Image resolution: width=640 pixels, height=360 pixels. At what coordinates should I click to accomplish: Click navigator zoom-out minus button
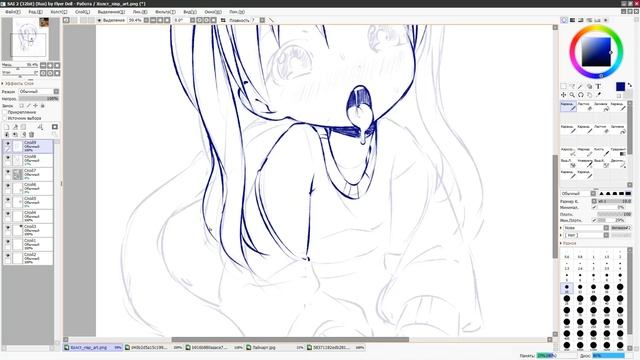pos(43,65)
